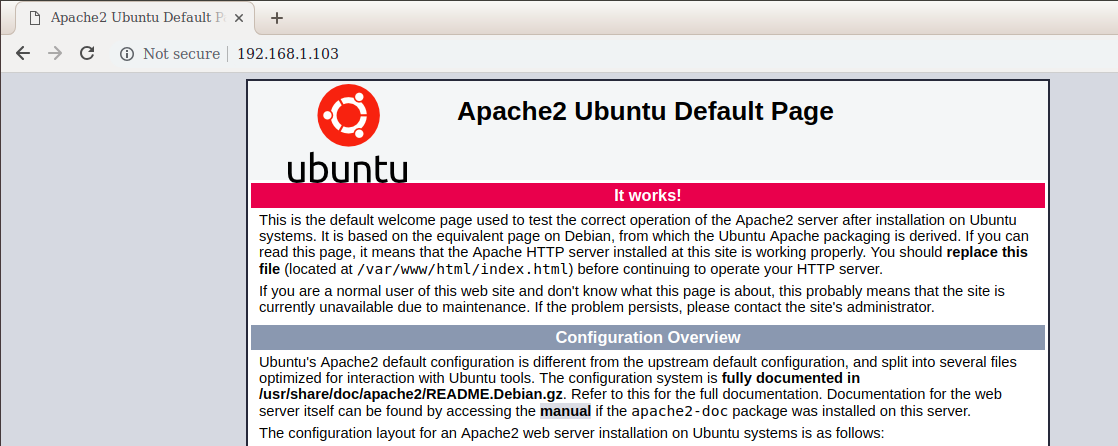The height and width of the screenshot is (446, 1118).
Task: Click the Configuration Overview heading
Action: click(647, 338)
